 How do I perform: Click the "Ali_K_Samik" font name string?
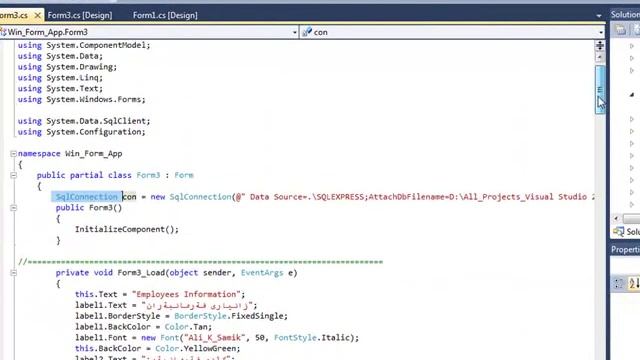[215, 338]
